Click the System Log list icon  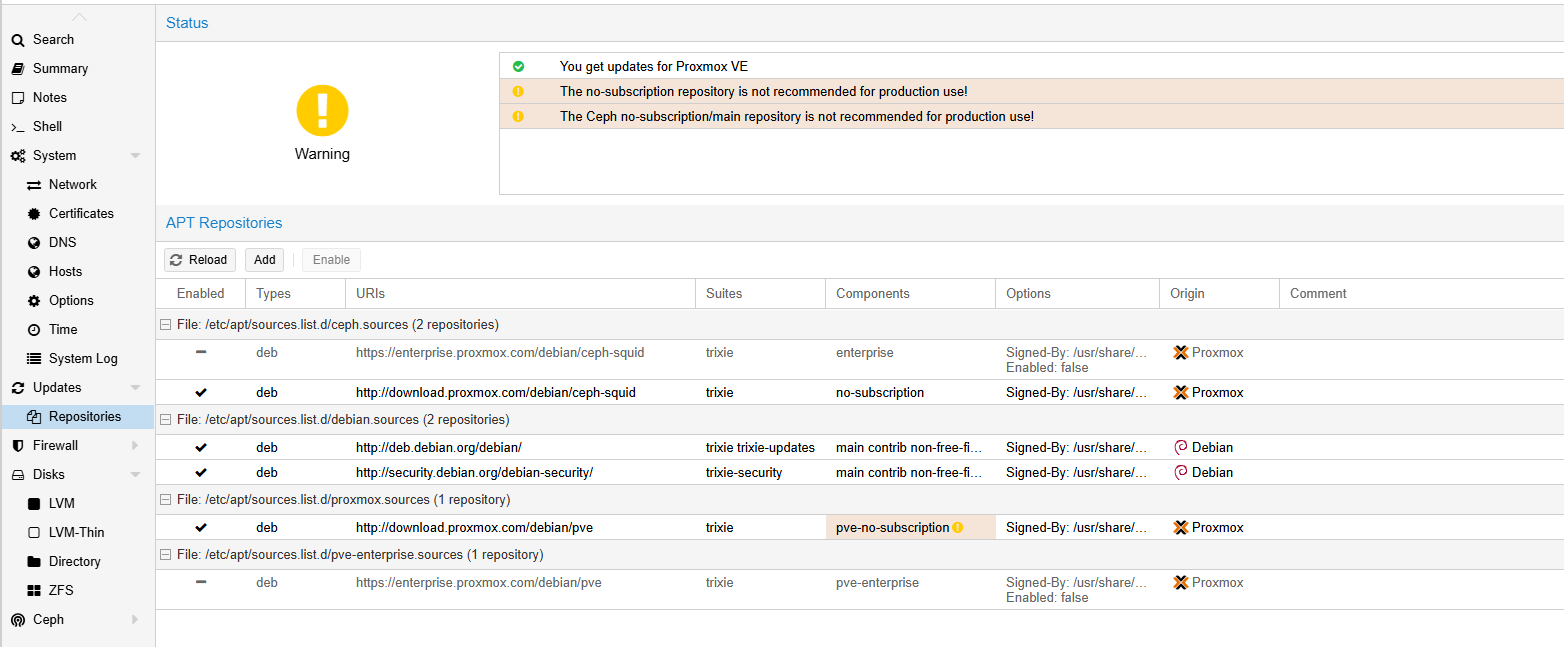pyautogui.click(x=34, y=359)
